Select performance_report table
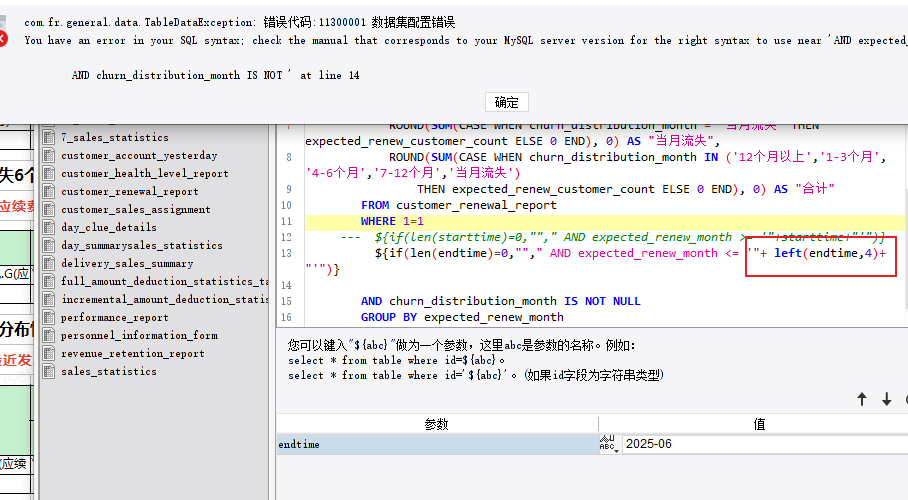 coord(115,317)
